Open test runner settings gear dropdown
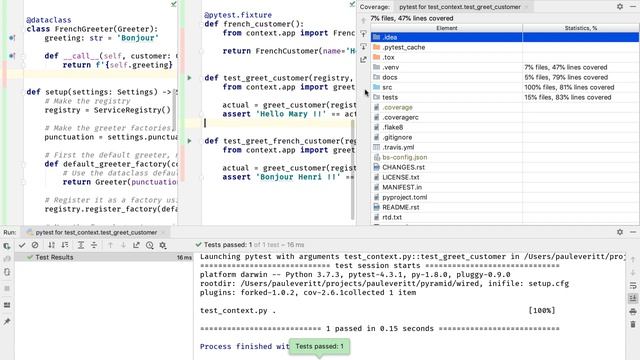This screenshot has width=640, height=360. point(163,245)
